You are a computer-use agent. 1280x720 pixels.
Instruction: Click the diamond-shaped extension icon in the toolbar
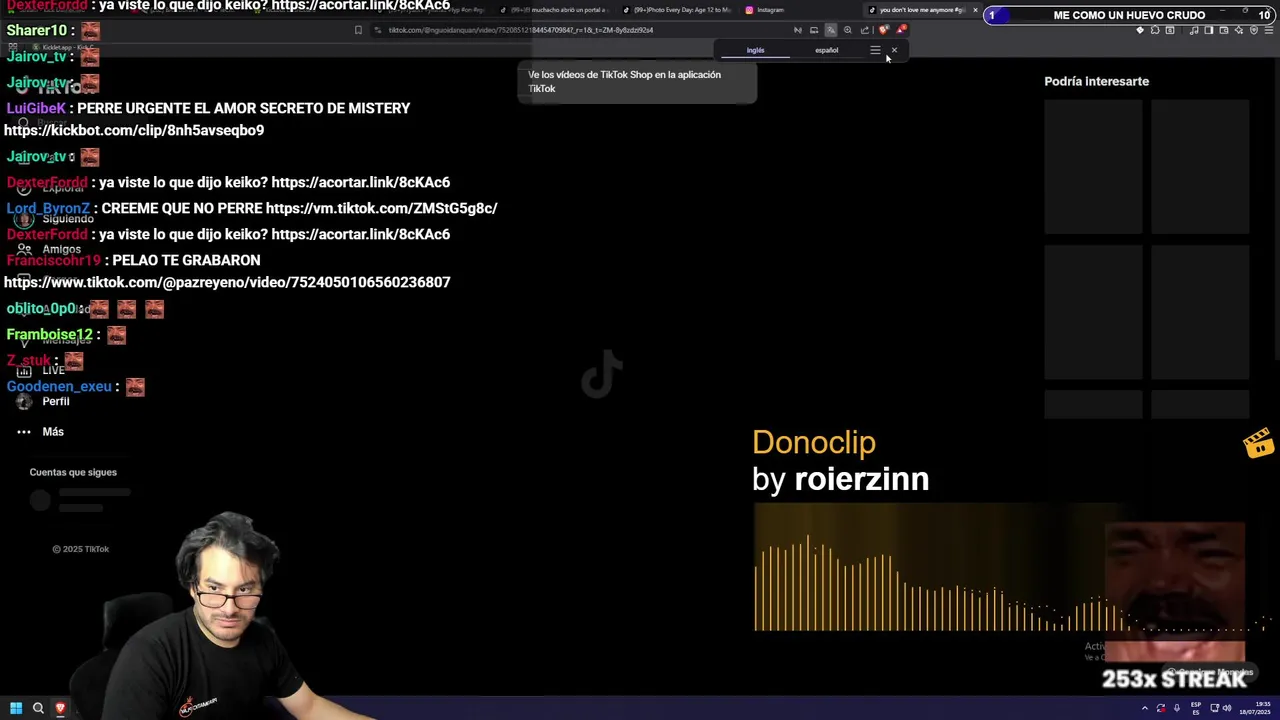tap(1140, 30)
